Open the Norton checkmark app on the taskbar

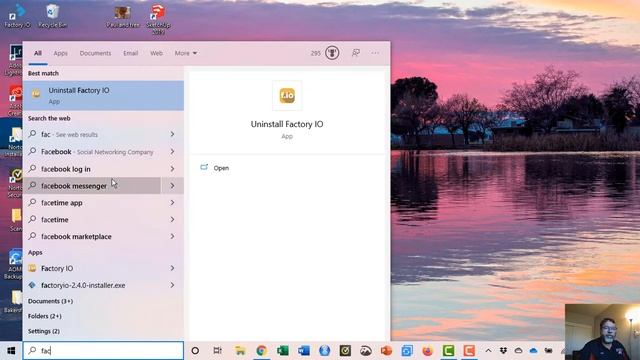pos(345,351)
